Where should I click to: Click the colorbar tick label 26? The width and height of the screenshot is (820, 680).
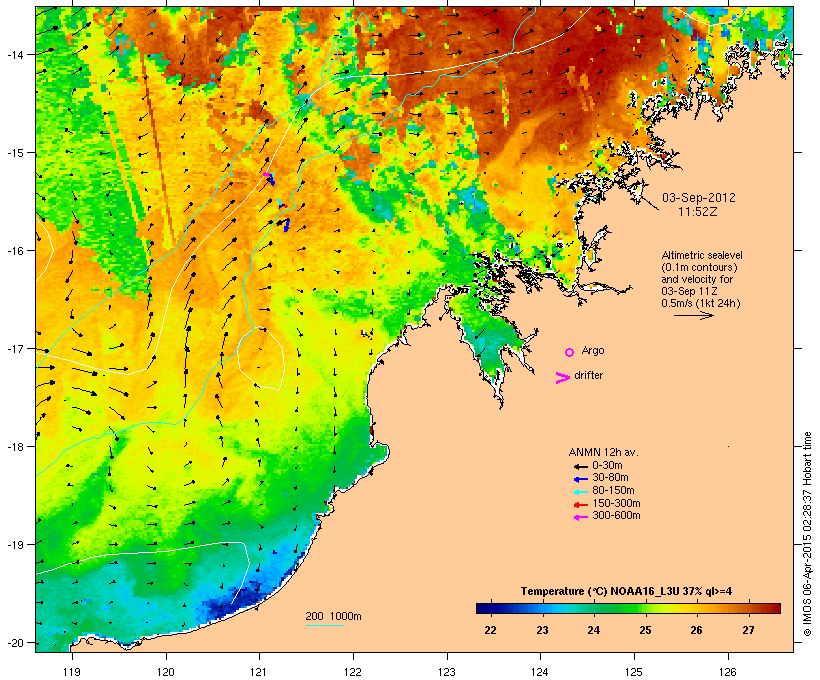pyautogui.click(x=697, y=630)
